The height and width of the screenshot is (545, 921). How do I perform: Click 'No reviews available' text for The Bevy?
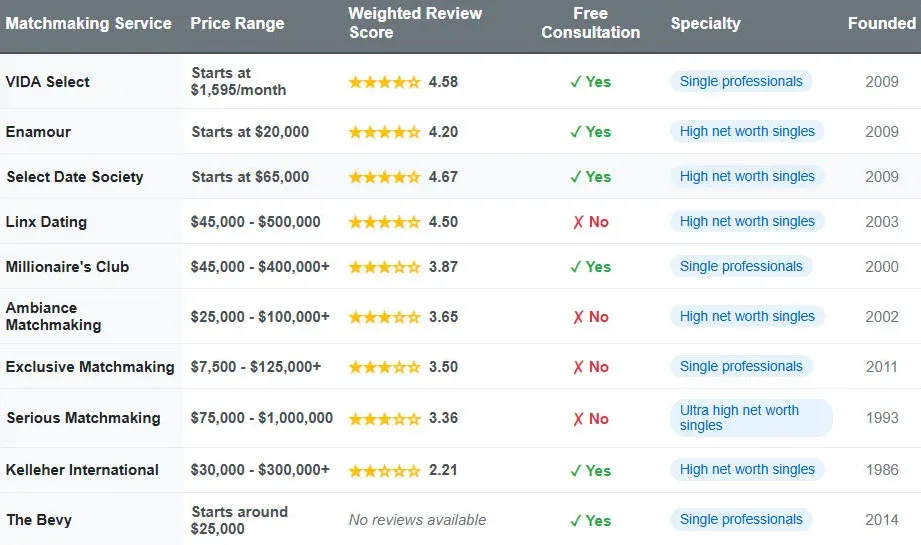[x=417, y=520]
